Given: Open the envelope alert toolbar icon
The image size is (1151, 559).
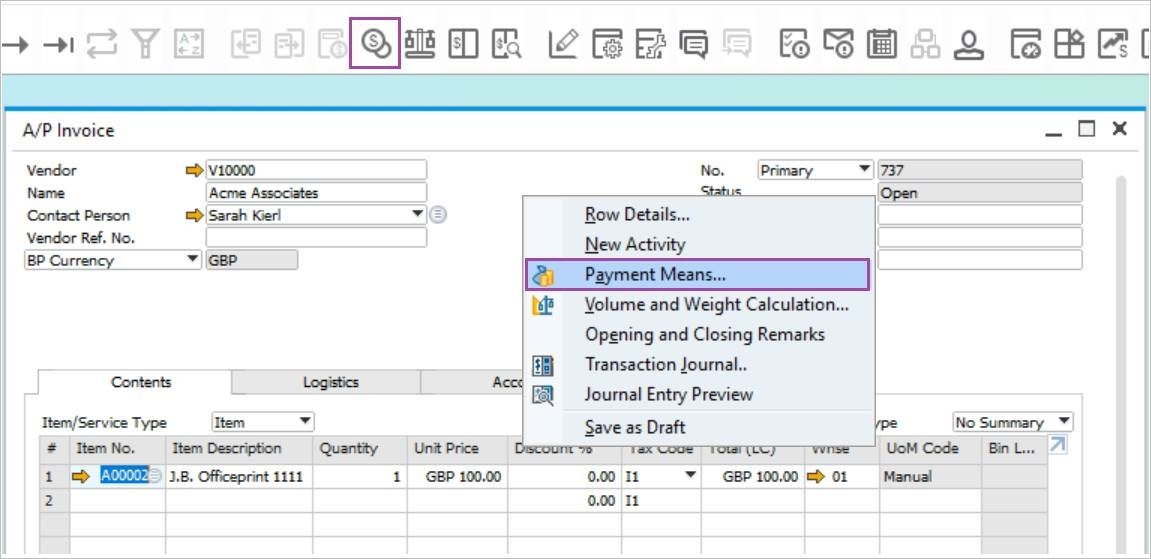Looking at the screenshot, I should click(838, 44).
